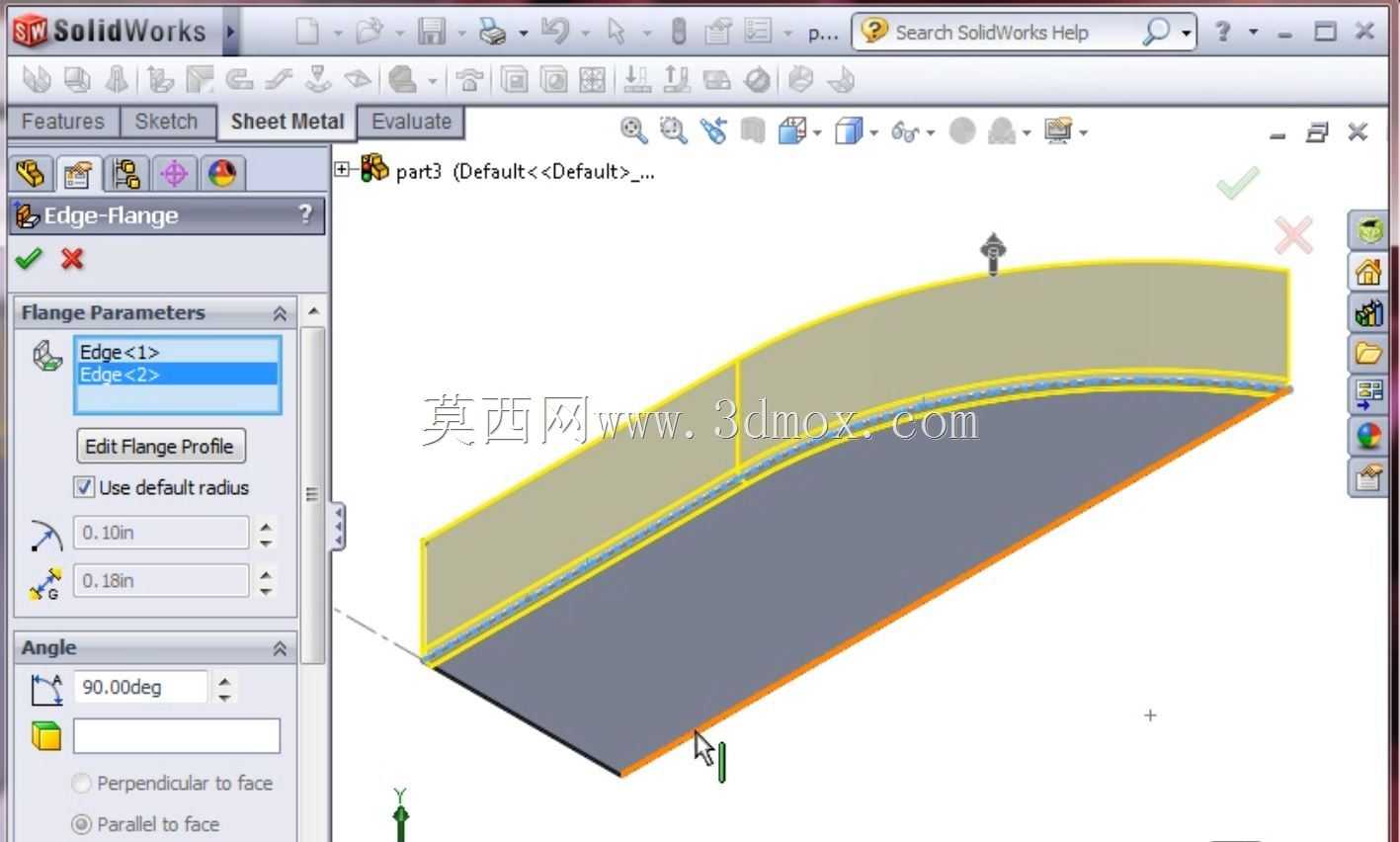The height and width of the screenshot is (842, 1400).
Task: Restore down the part3 document window
Action: pos(1317,132)
